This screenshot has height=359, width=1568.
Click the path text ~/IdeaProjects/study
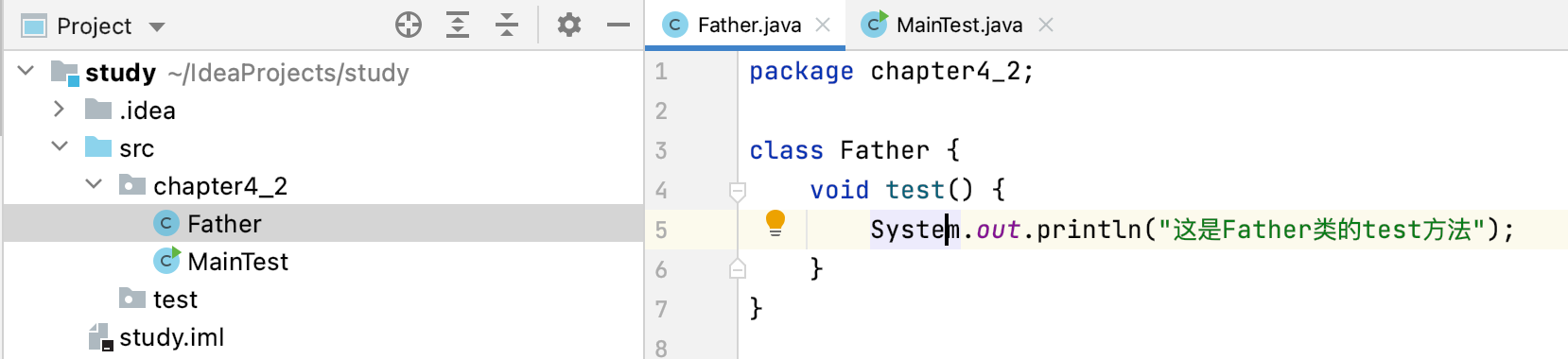point(288,73)
